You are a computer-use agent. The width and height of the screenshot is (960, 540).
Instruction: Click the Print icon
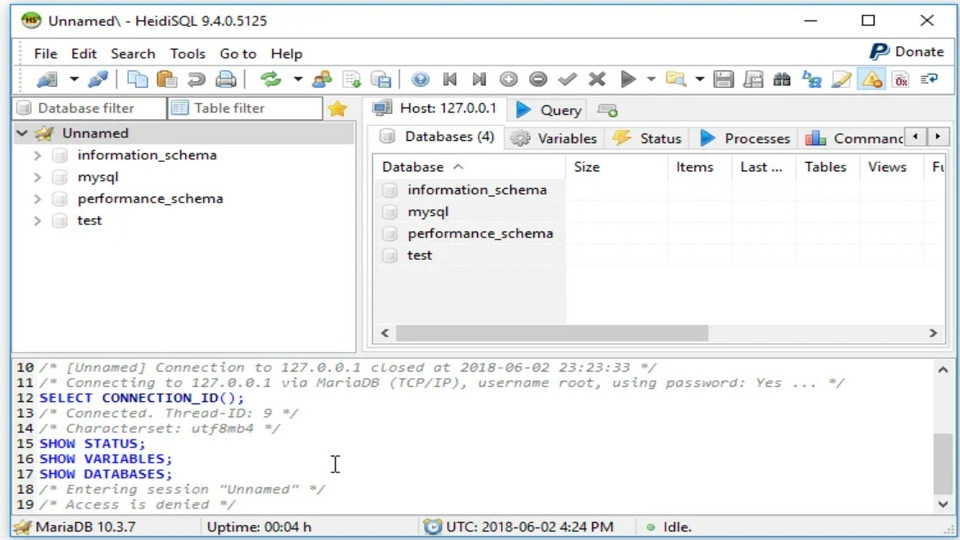pyautogui.click(x=226, y=80)
